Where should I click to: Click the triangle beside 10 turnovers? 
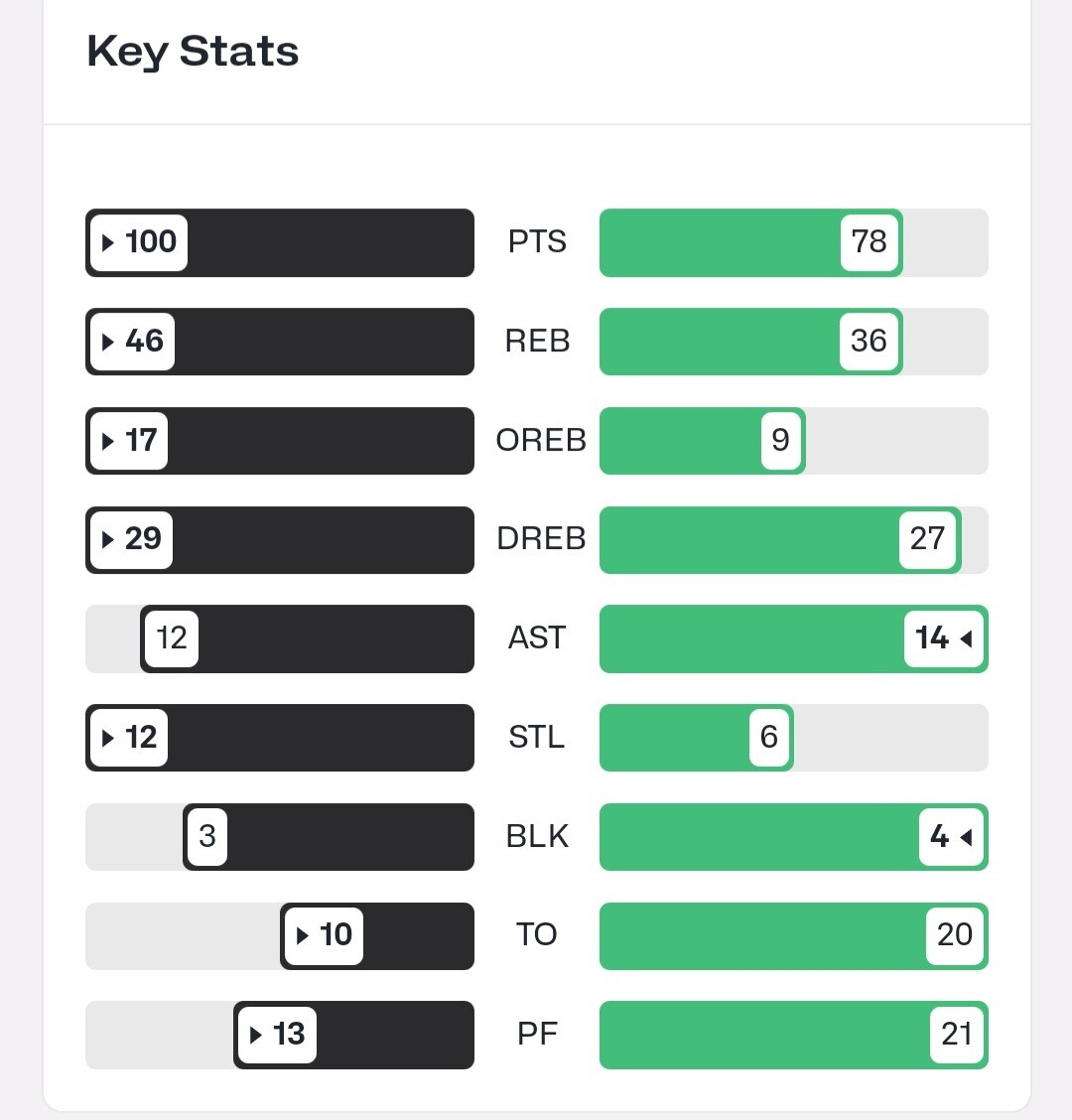304,935
